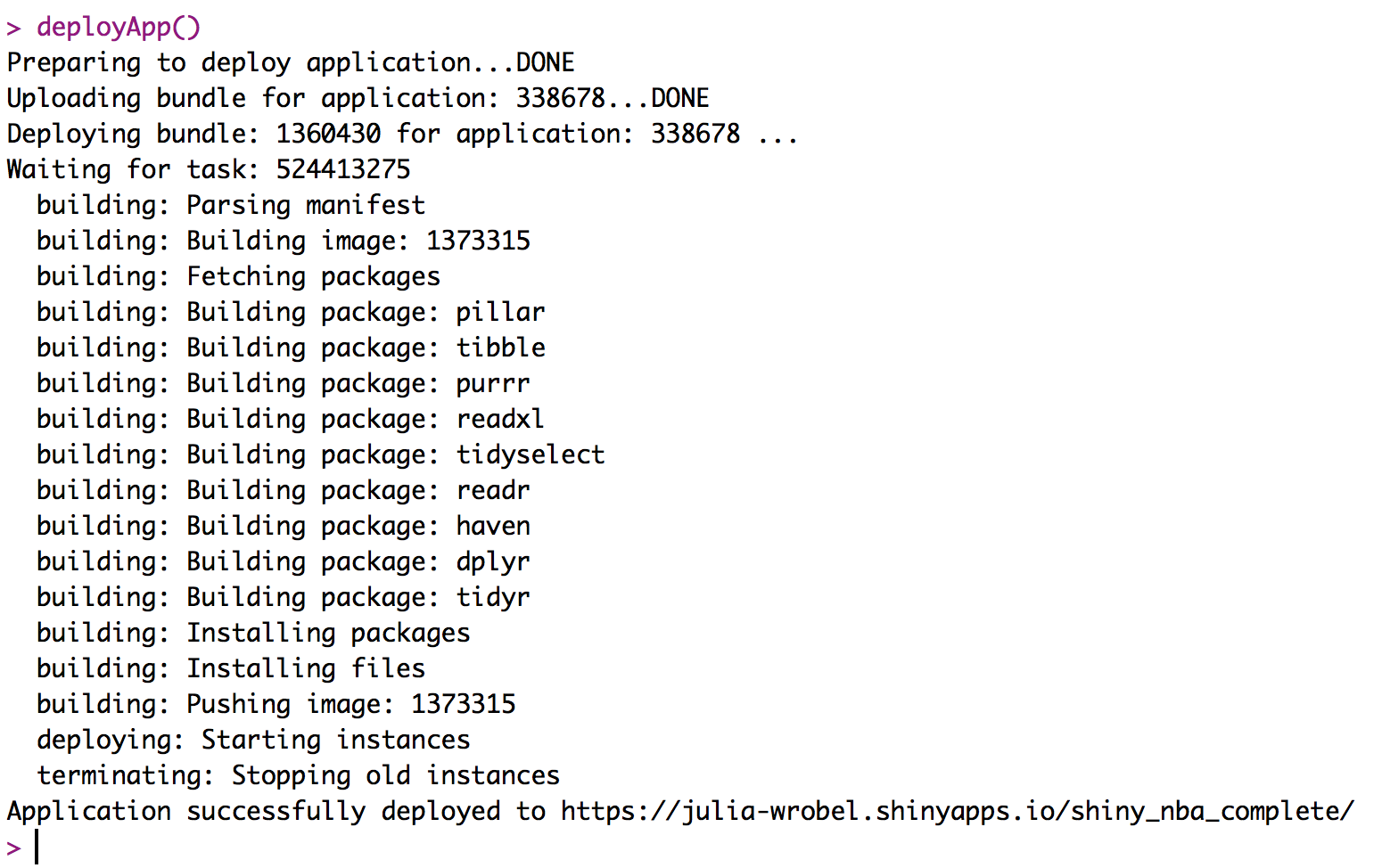This screenshot has width=1382, height=868.
Task: Click the deployApp() command text
Action: 119,27
